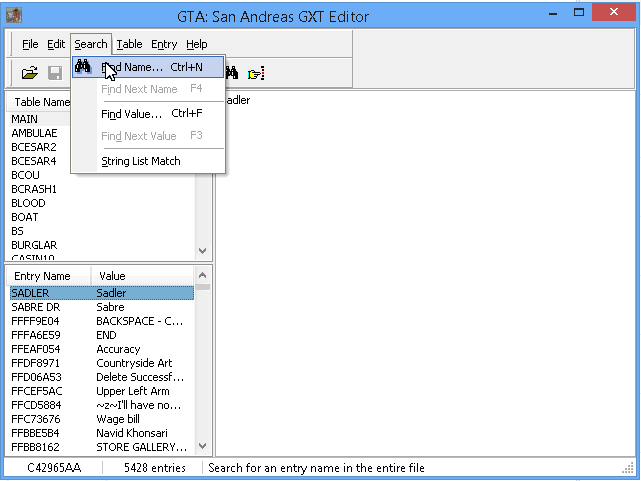Select the SADLER entry row

(x=102, y=293)
